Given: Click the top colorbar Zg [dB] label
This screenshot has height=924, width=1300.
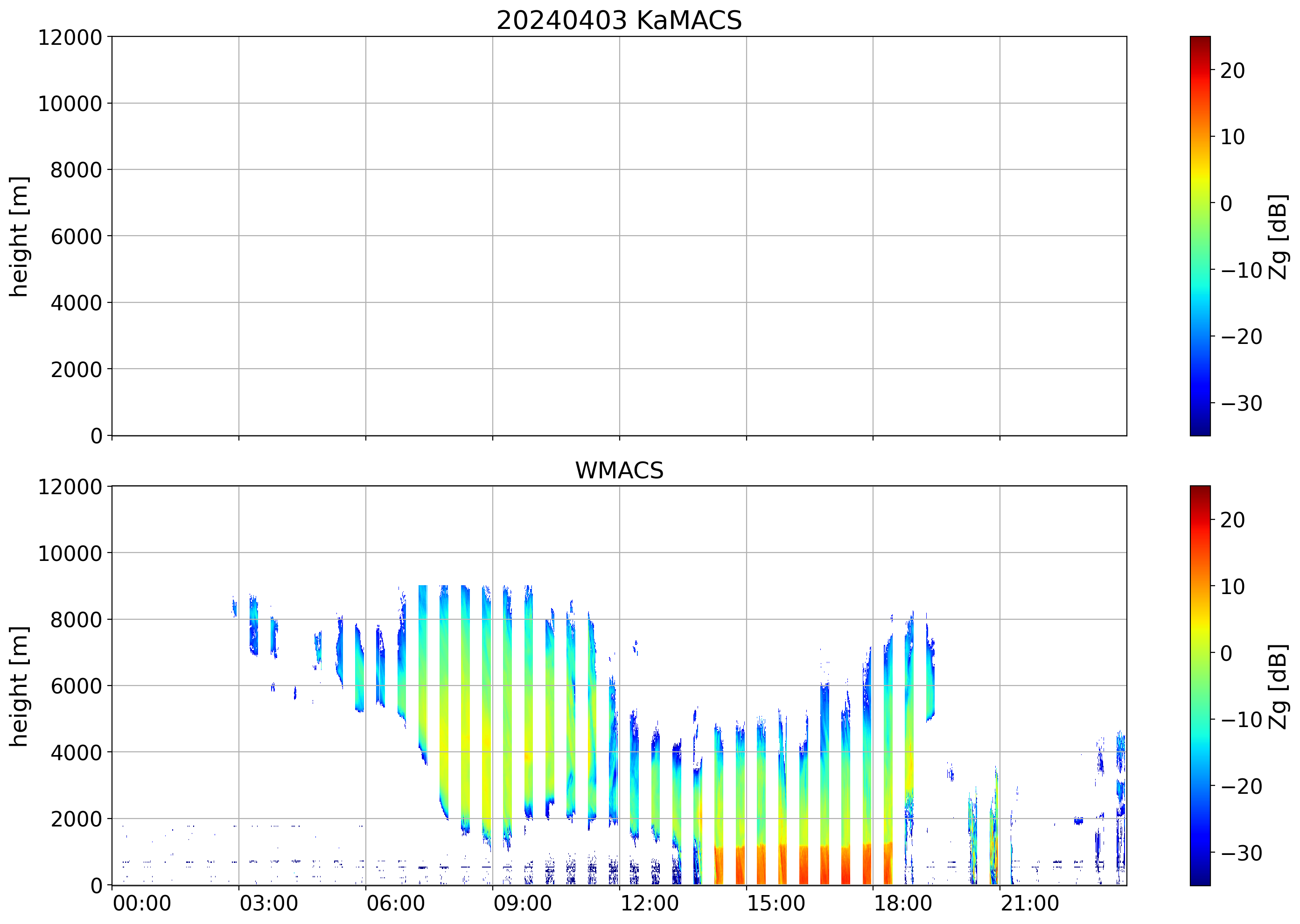Looking at the screenshot, I should pos(1278,236).
